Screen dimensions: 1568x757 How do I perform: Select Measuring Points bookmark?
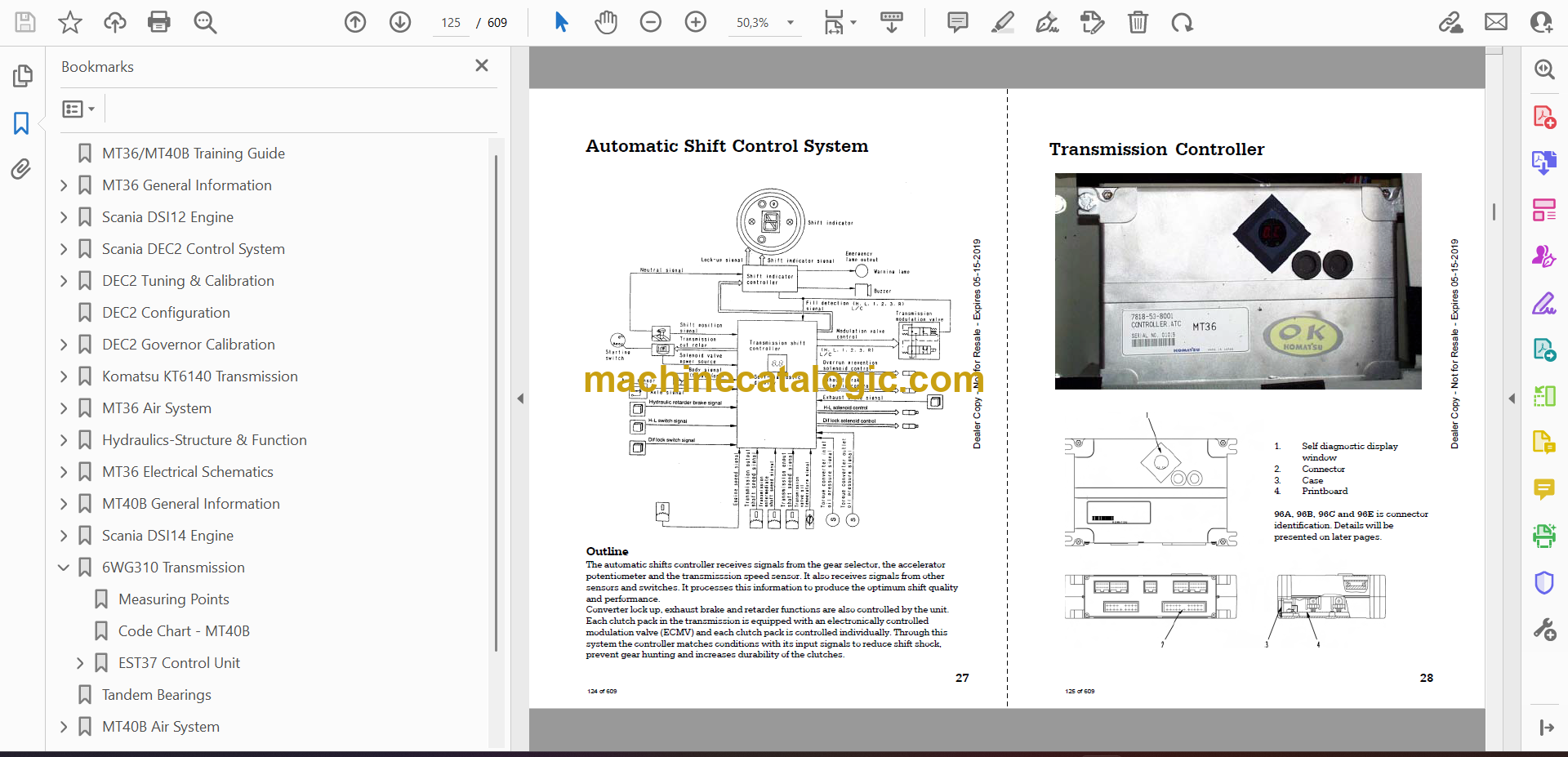tap(173, 599)
